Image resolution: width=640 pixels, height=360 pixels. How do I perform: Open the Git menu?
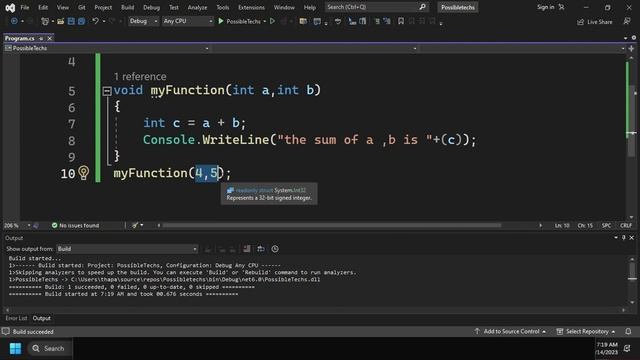(x=82, y=7)
